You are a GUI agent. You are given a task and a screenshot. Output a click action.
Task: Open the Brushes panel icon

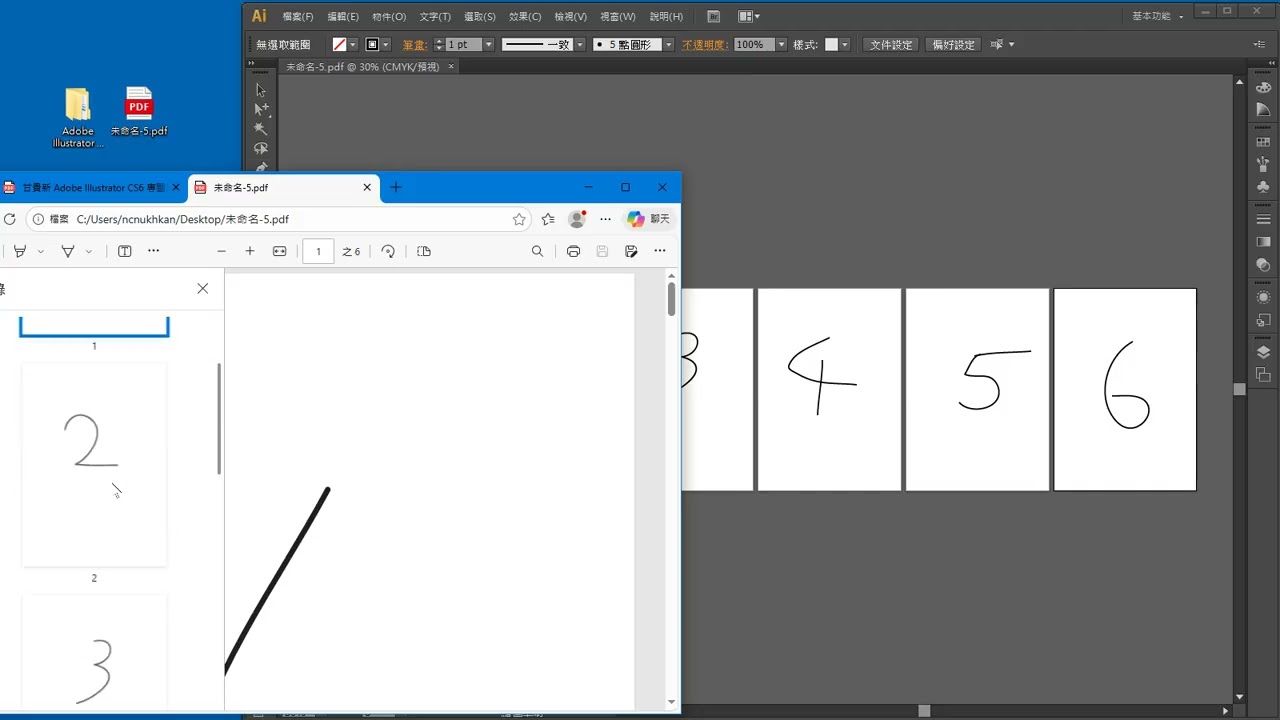click(1263, 164)
